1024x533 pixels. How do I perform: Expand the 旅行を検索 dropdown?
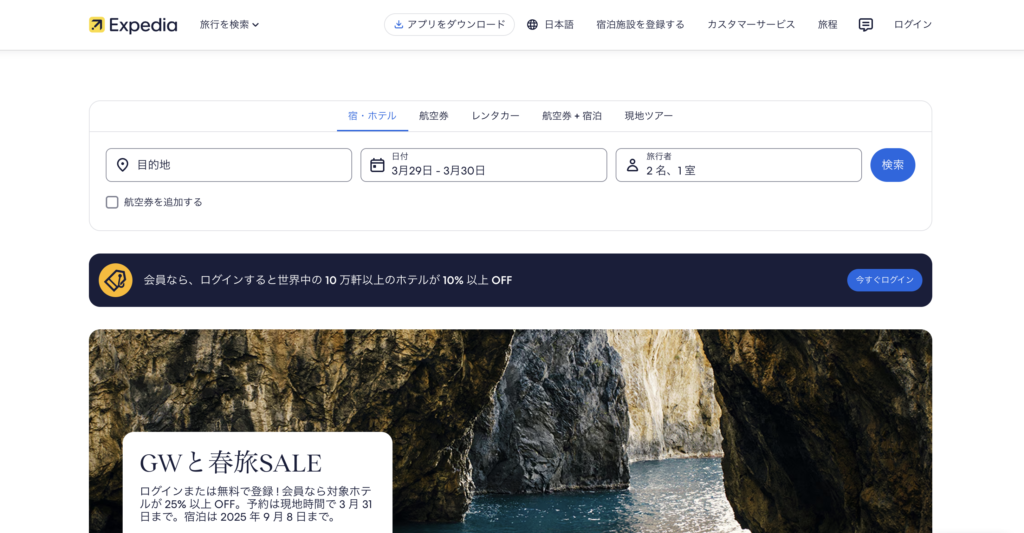pos(229,25)
